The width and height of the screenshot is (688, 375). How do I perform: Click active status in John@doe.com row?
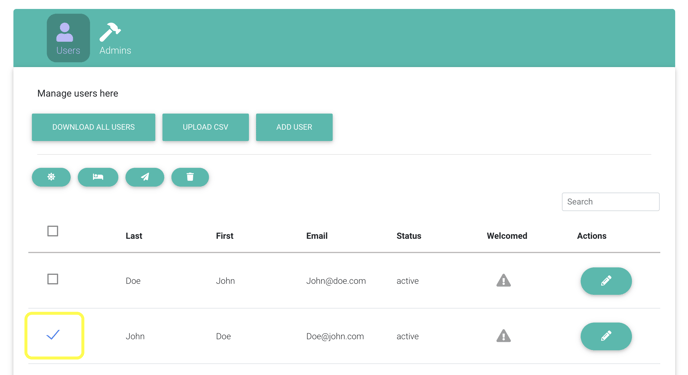point(408,281)
